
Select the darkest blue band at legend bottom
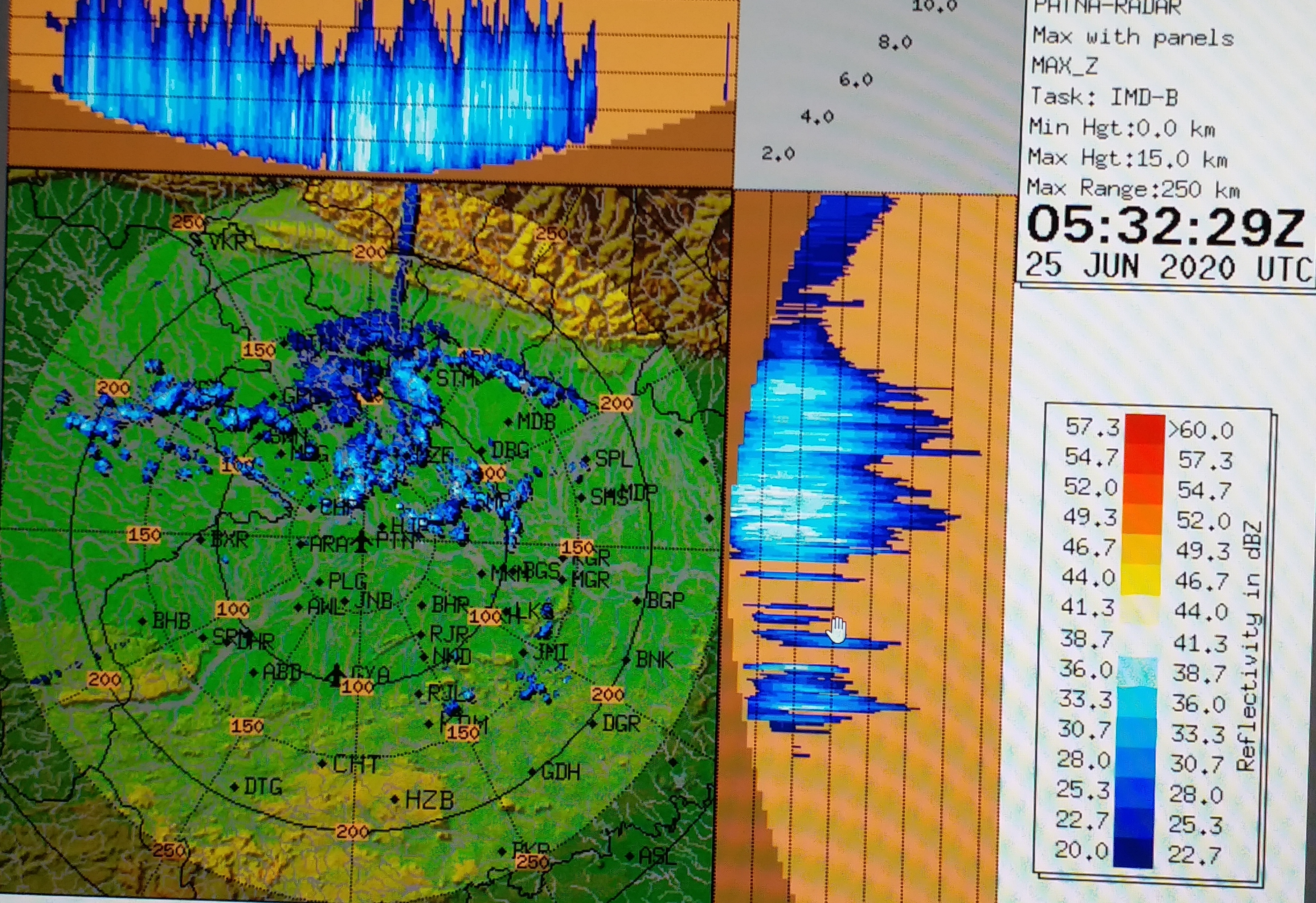point(1133,853)
